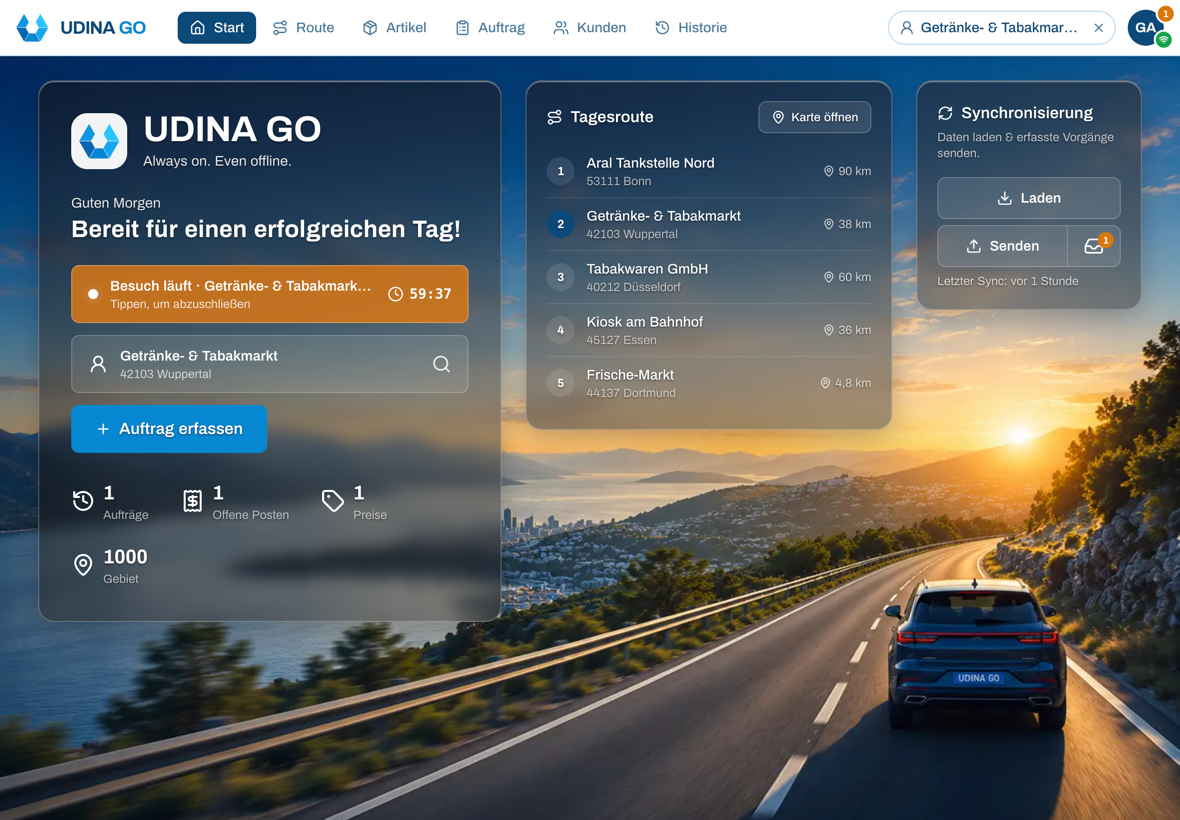
Task: Click the Synchronisierung refresh icon
Action: 946,113
